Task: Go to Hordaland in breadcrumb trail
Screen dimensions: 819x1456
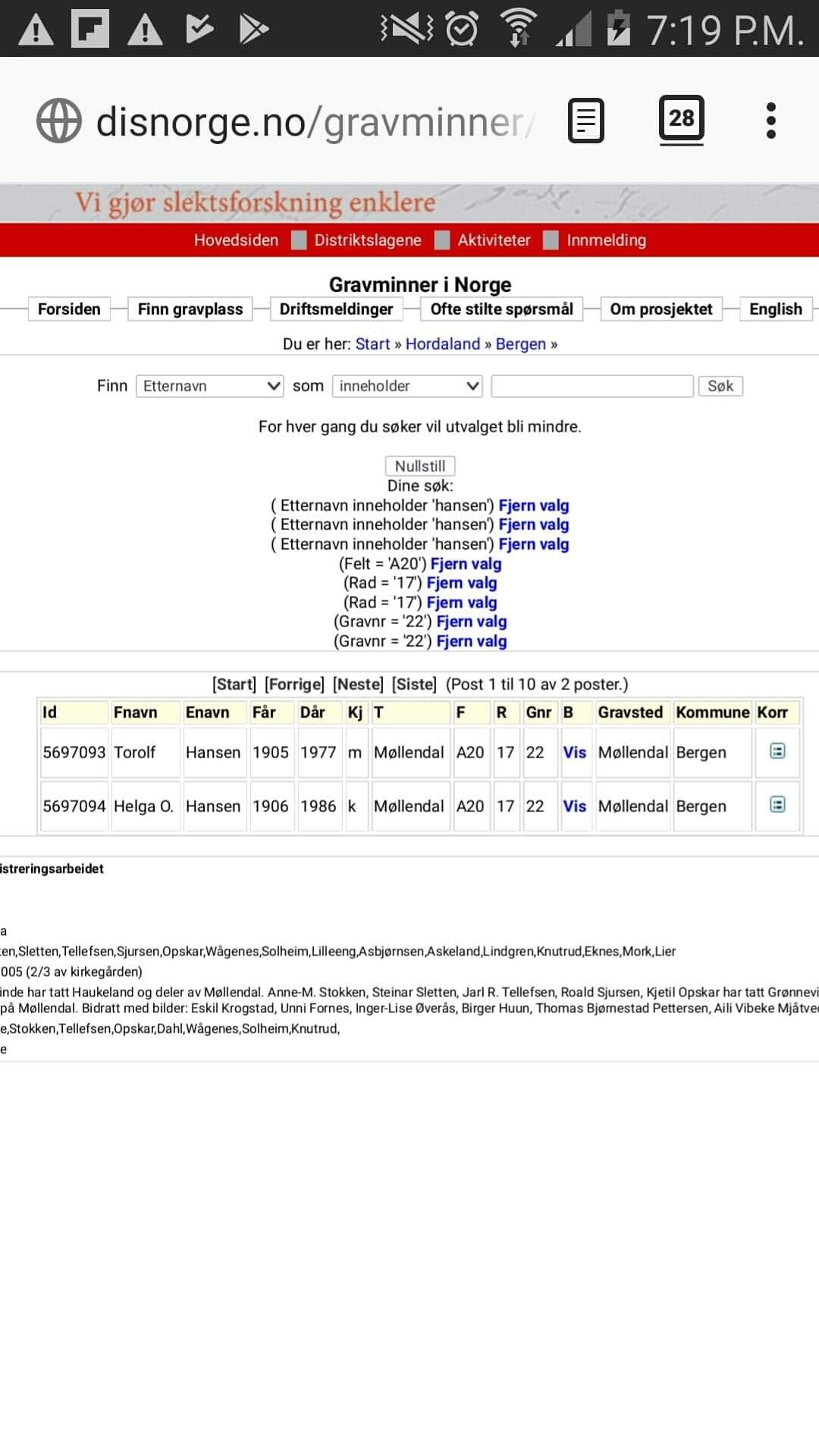Action: pyautogui.click(x=442, y=344)
